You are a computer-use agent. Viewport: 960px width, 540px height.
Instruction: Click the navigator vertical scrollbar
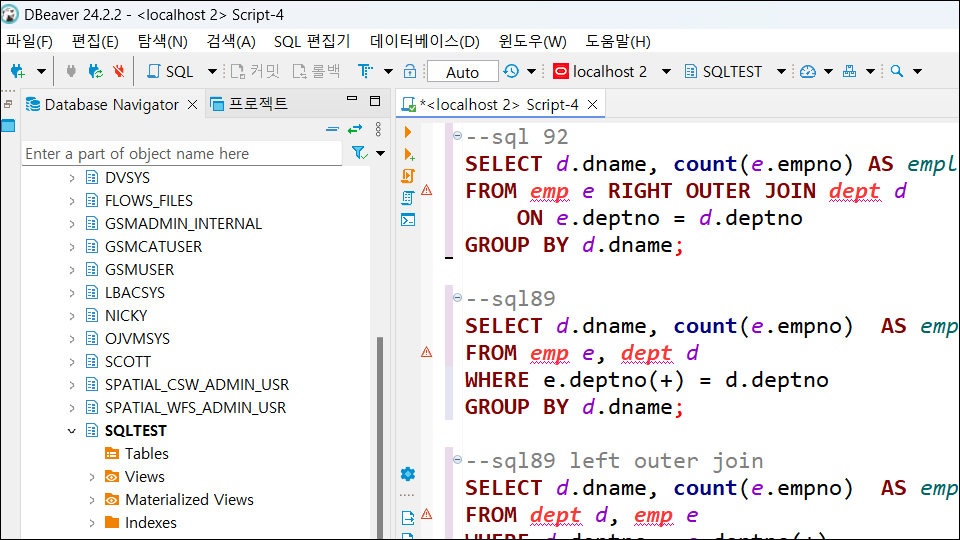click(x=380, y=437)
